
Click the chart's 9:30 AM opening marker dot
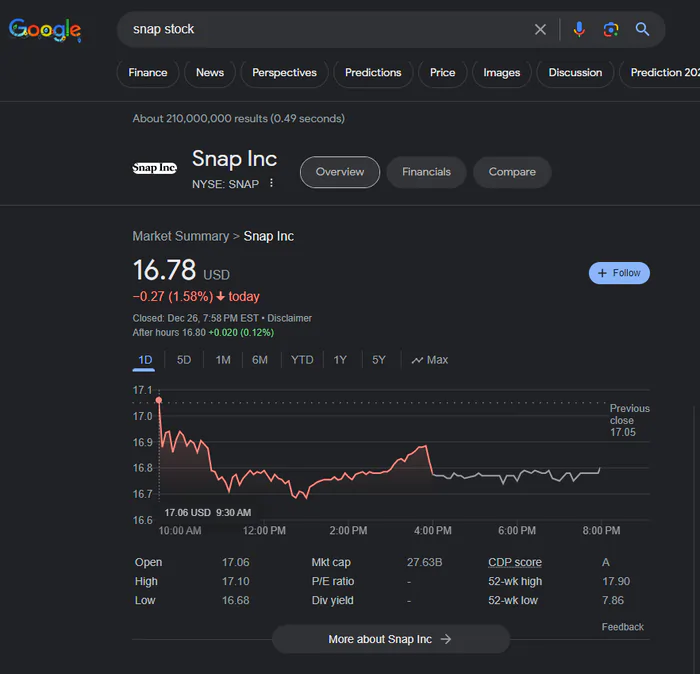(x=159, y=400)
